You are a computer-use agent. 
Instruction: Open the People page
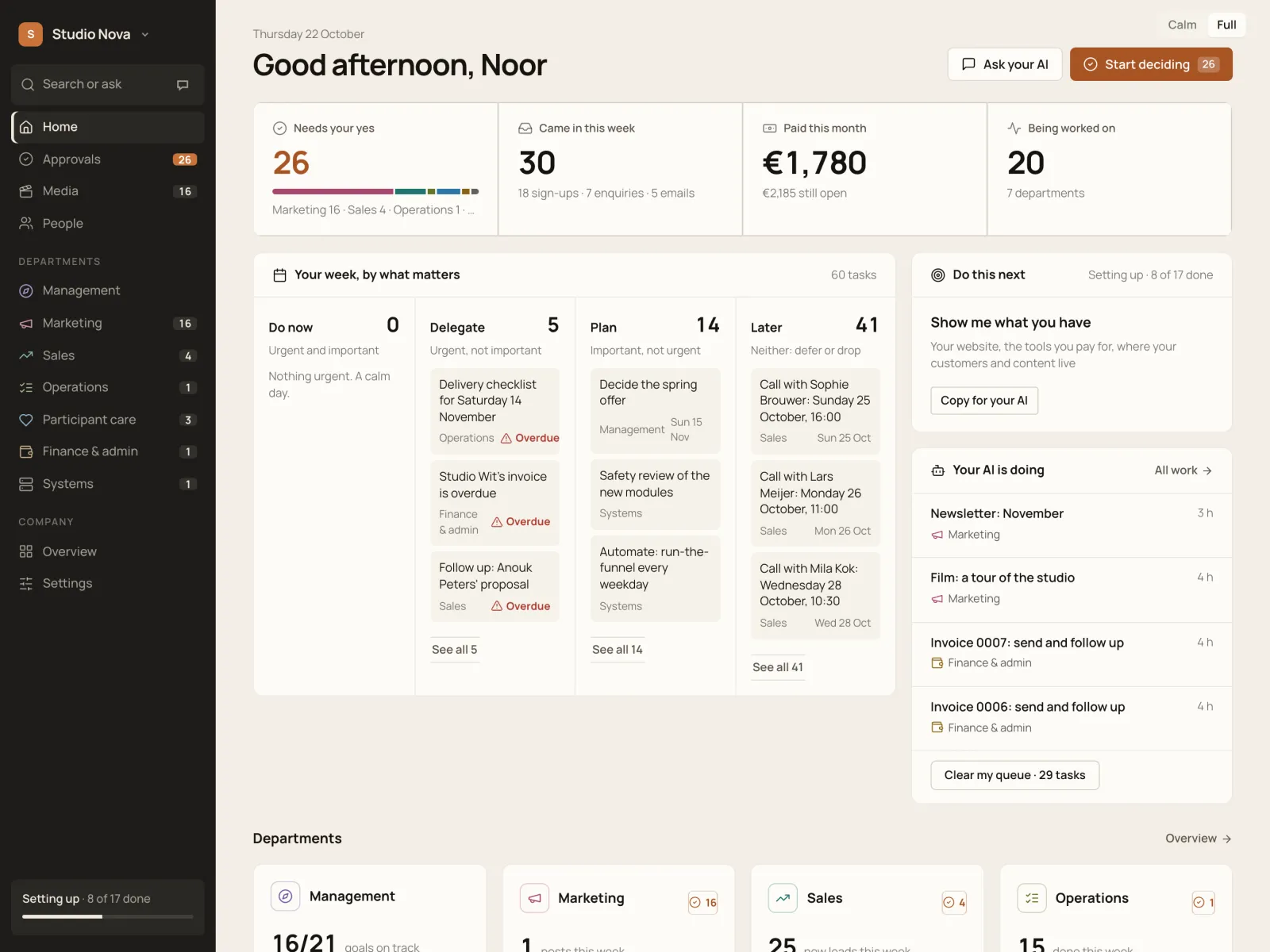point(108,224)
